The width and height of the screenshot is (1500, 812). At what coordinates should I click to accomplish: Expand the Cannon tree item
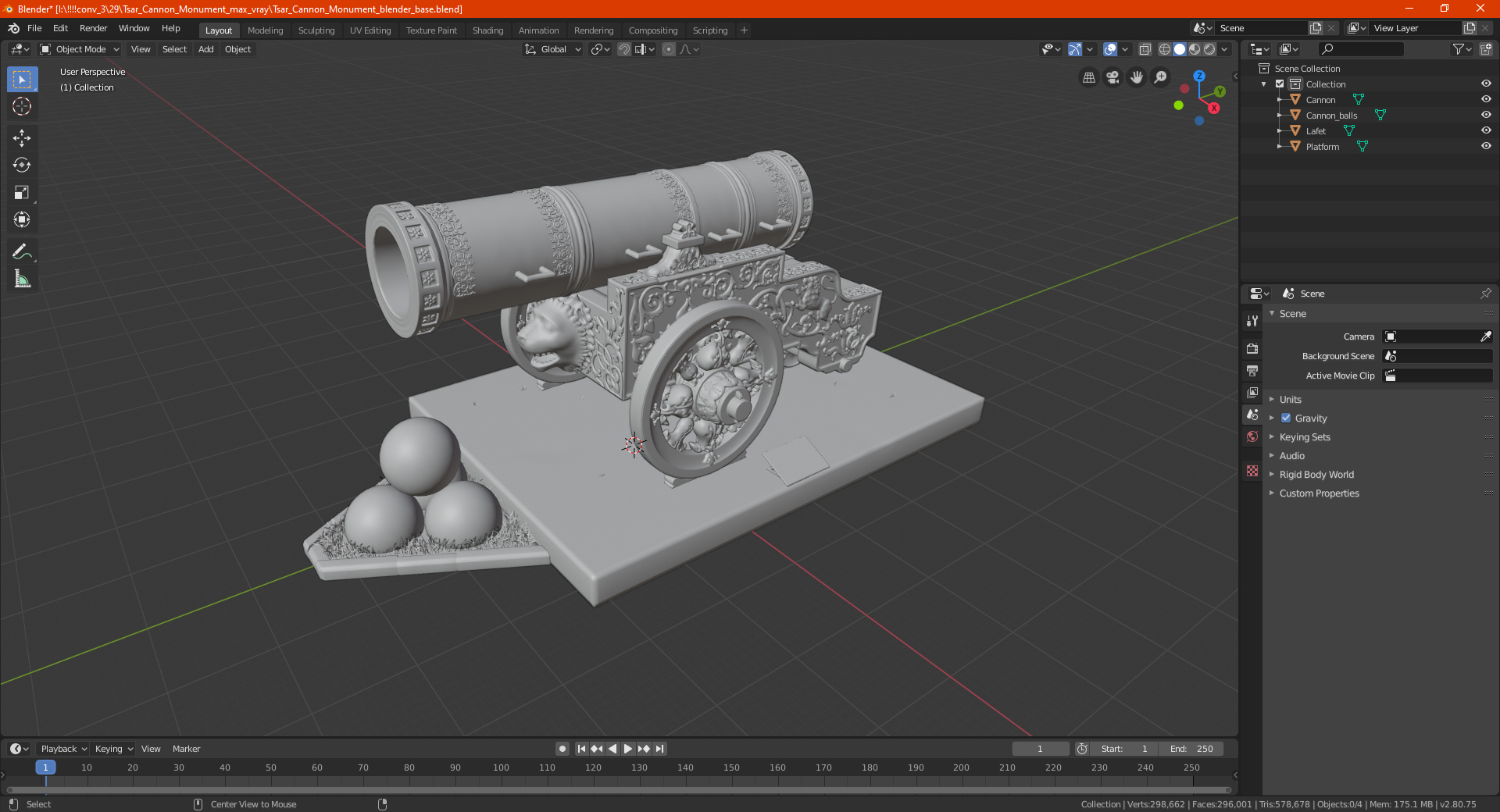tap(1279, 99)
